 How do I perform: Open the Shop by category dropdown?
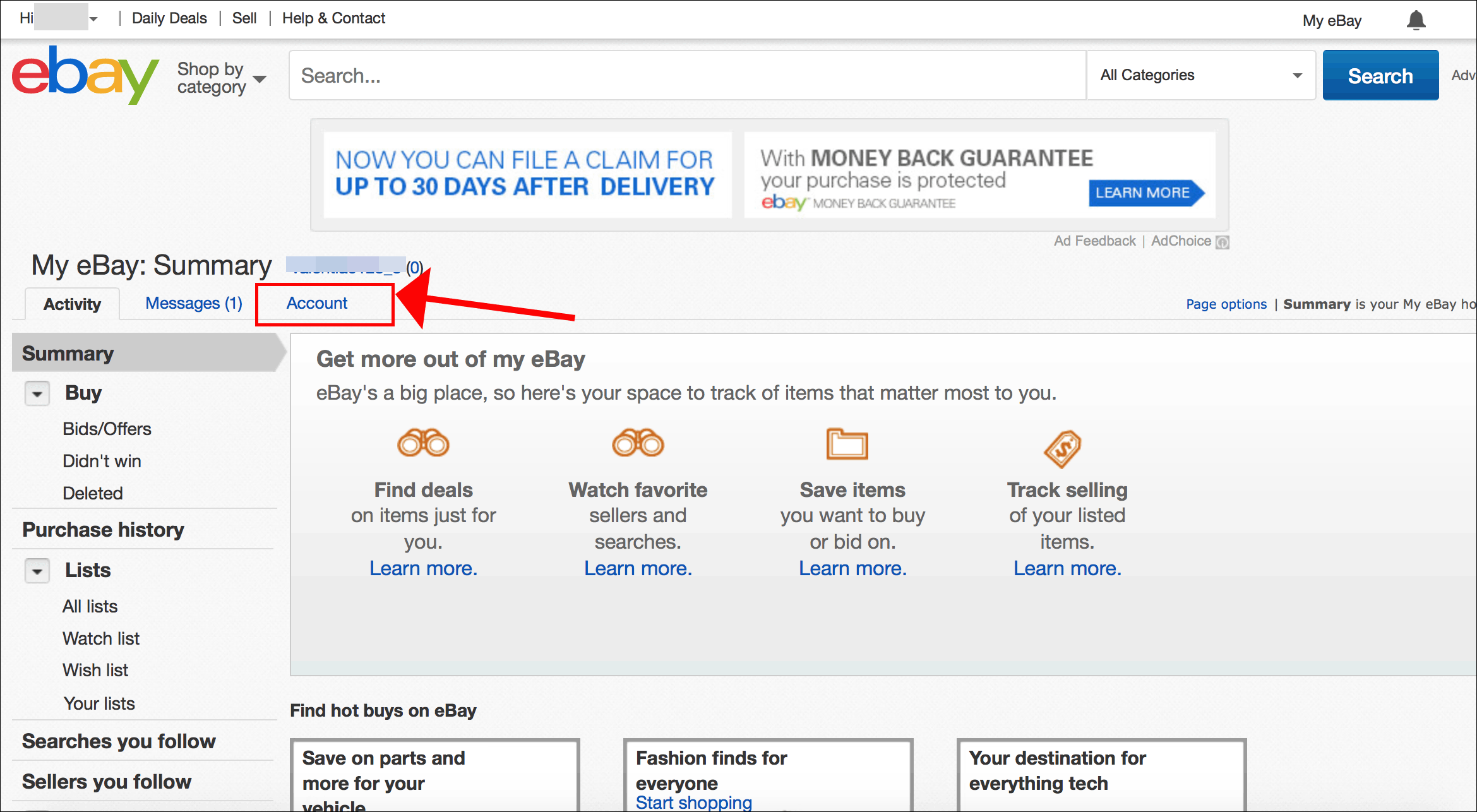coord(222,78)
